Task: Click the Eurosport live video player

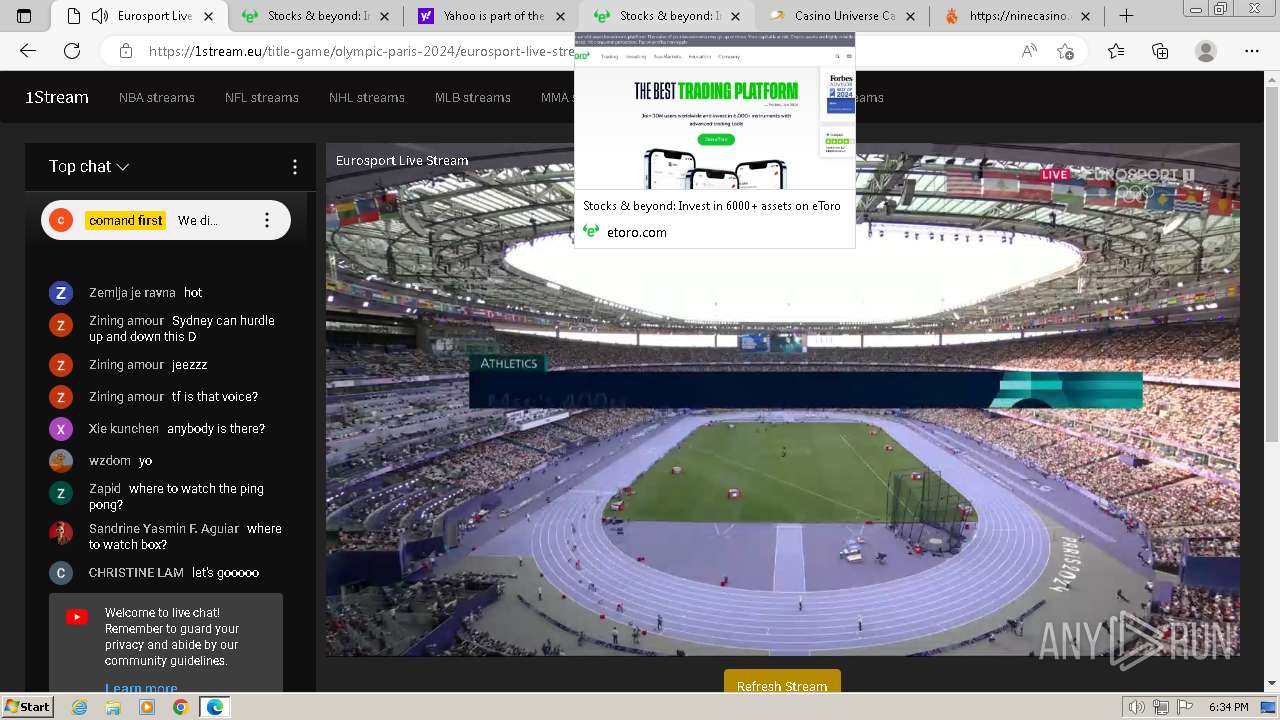Action: click(783, 400)
